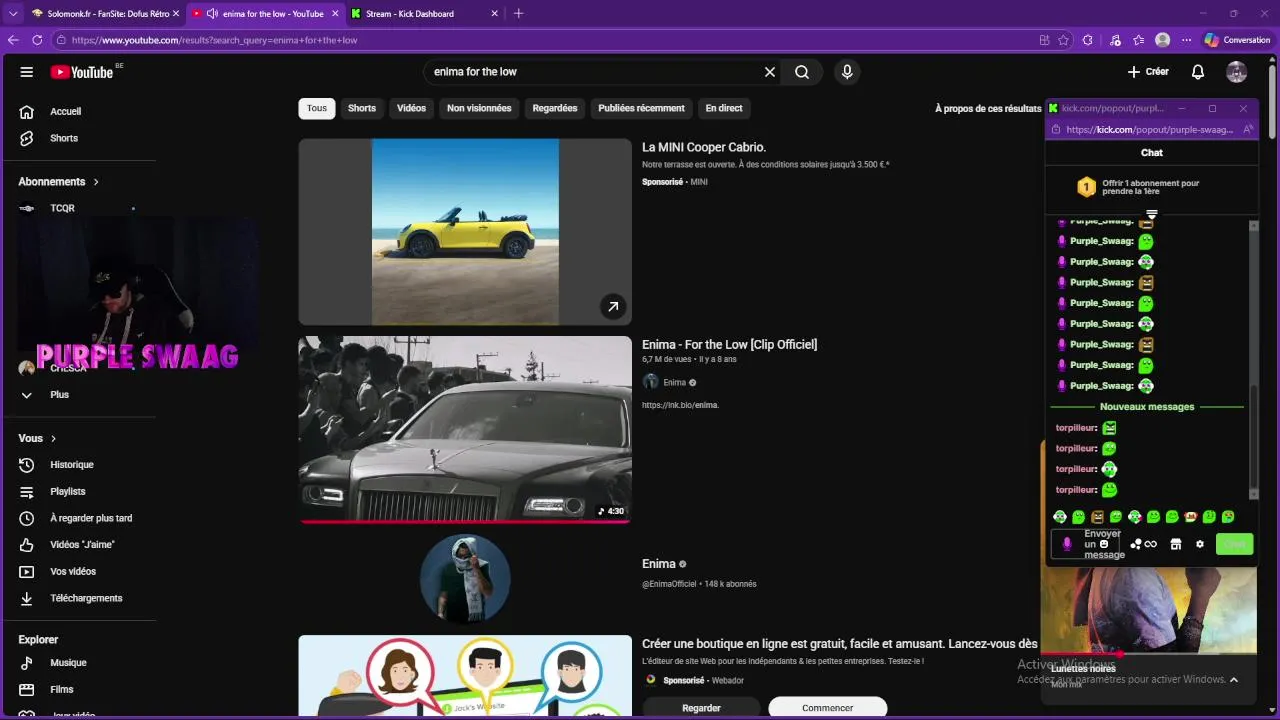Open browser profile avatar
Screen dimensions: 1280x720
[1162, 40]
